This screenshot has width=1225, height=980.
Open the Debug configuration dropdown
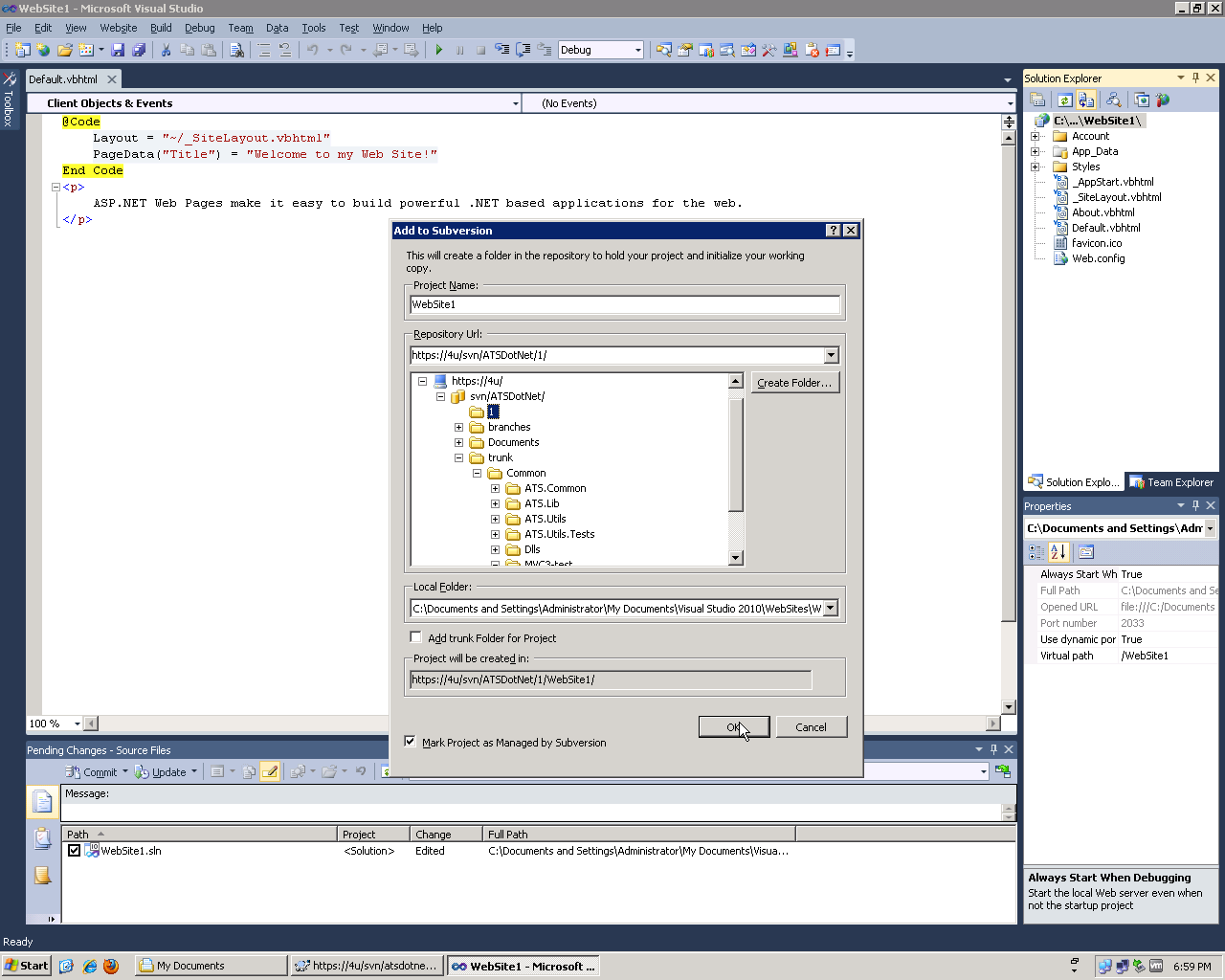(x=638, y=50)
